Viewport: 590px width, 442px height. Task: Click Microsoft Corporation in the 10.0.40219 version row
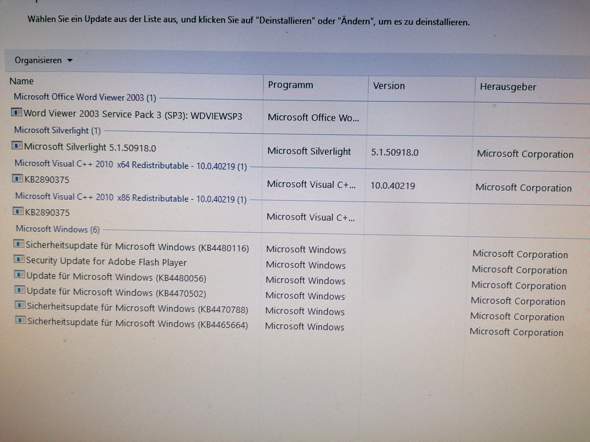(523, 188)
